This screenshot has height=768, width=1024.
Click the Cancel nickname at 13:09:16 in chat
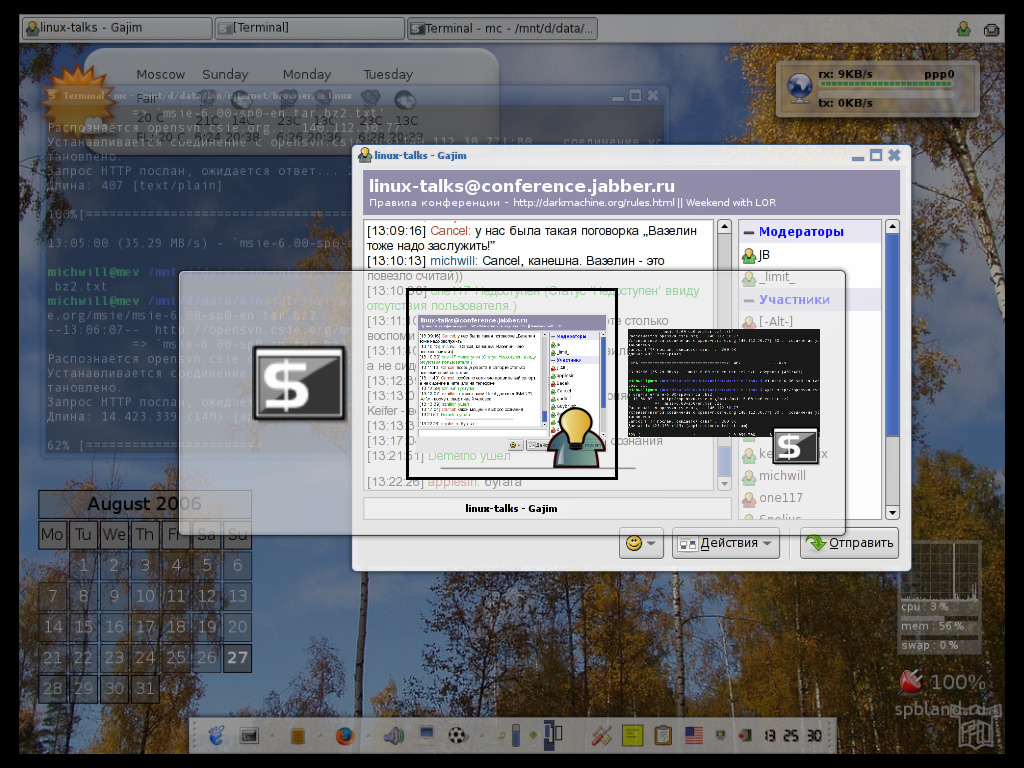(450, 231)
